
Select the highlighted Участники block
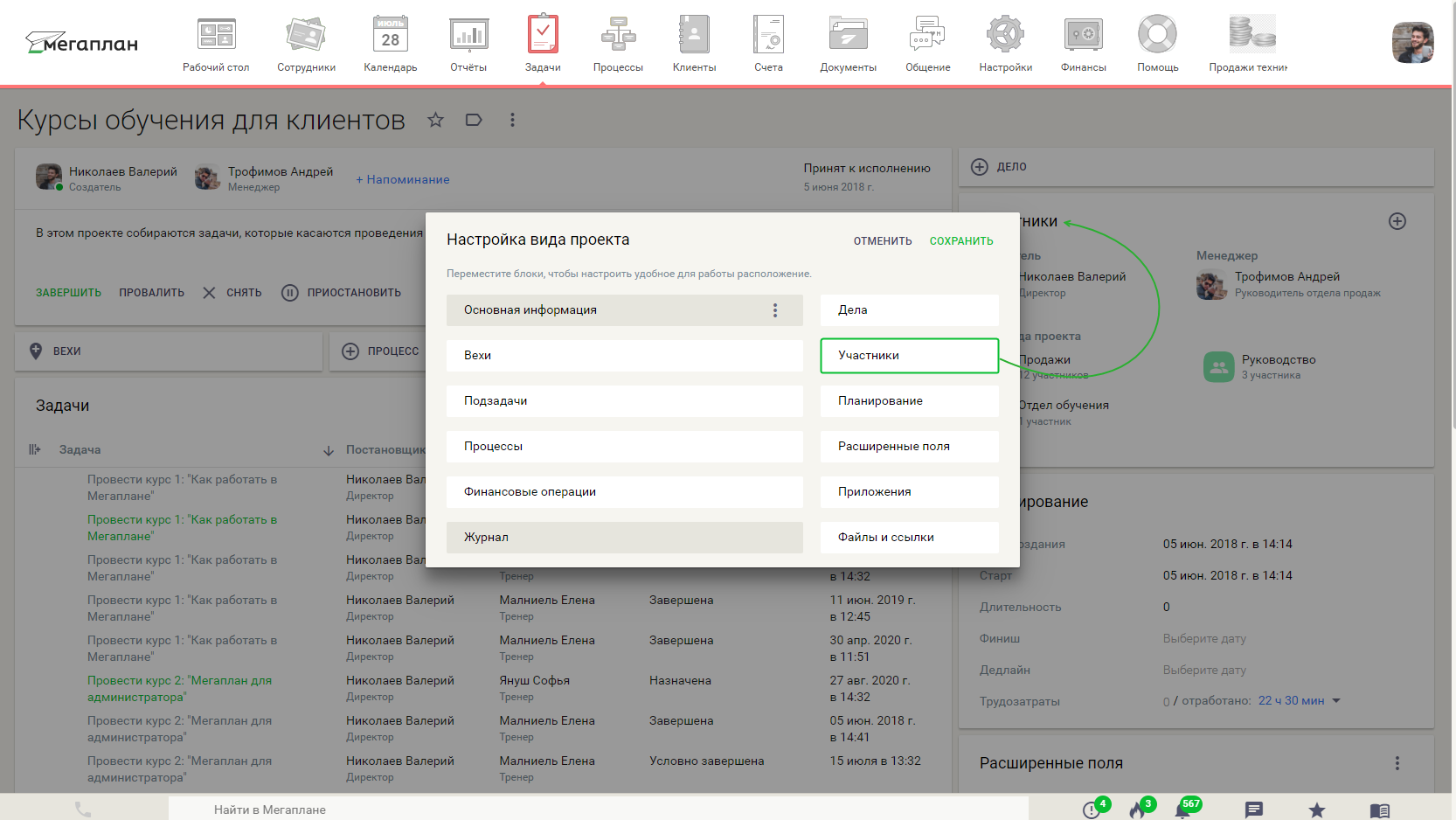[x=910, y=356]
